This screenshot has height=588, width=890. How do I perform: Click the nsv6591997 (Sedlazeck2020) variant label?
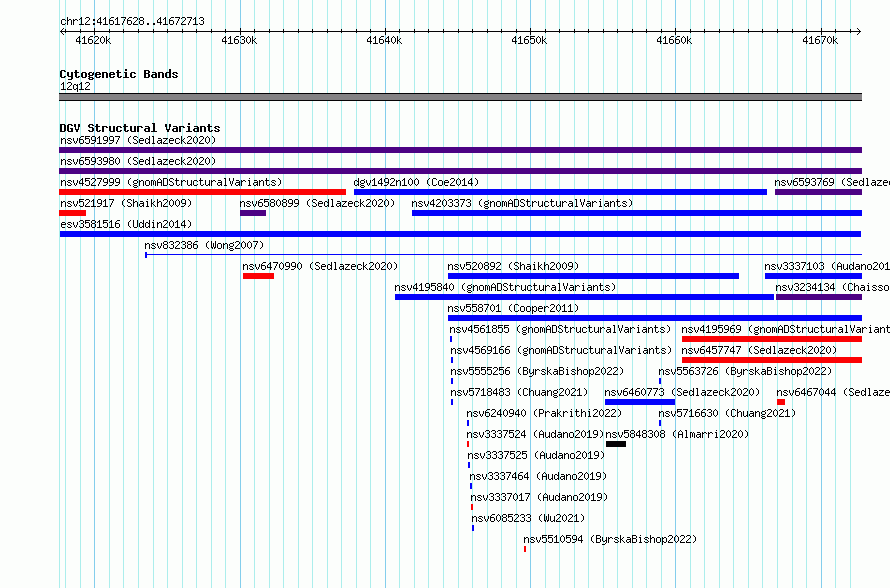(x=138, y=140)
